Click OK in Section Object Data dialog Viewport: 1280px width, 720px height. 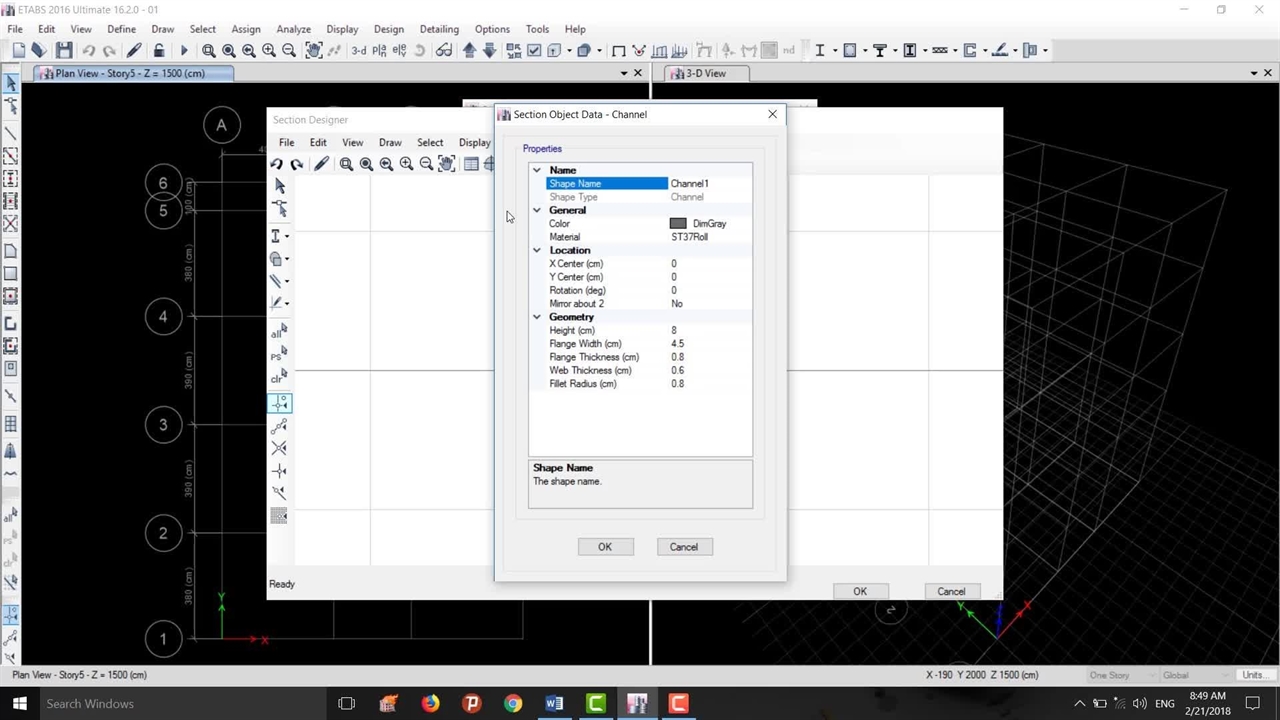tap(605, 547)
